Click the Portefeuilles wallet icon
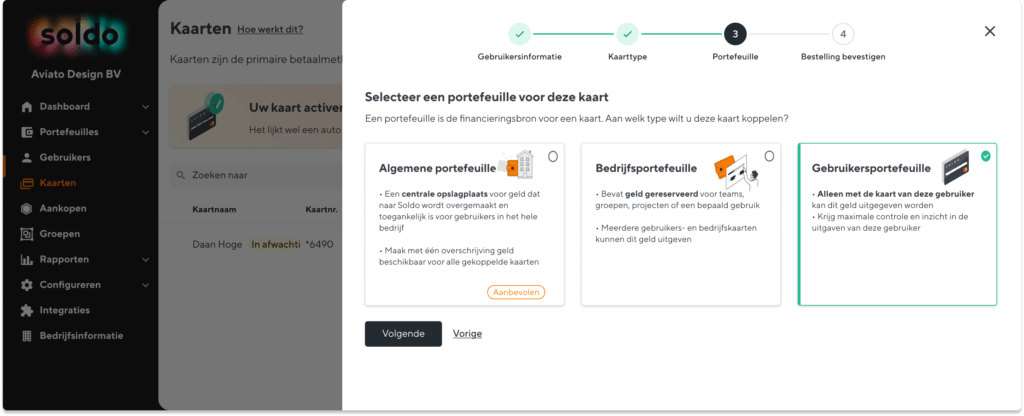 click(27, 132)
